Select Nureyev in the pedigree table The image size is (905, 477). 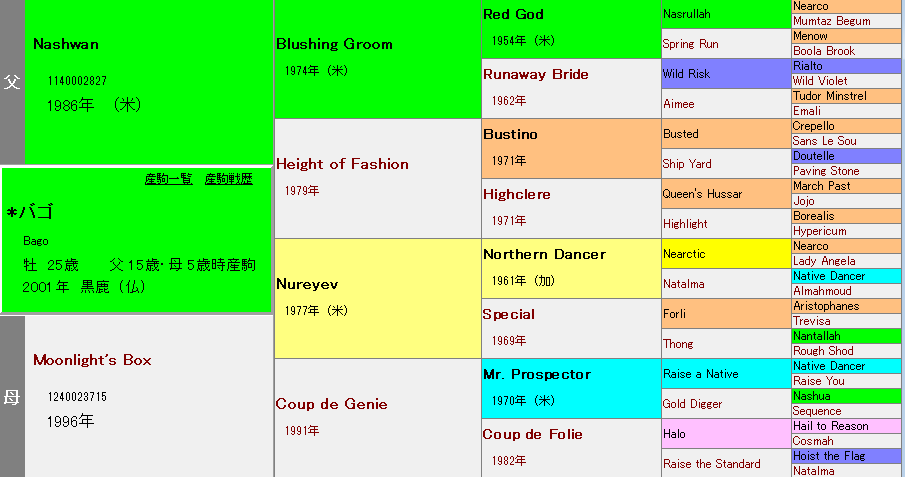pyautogui.click(x=310, y=284)
